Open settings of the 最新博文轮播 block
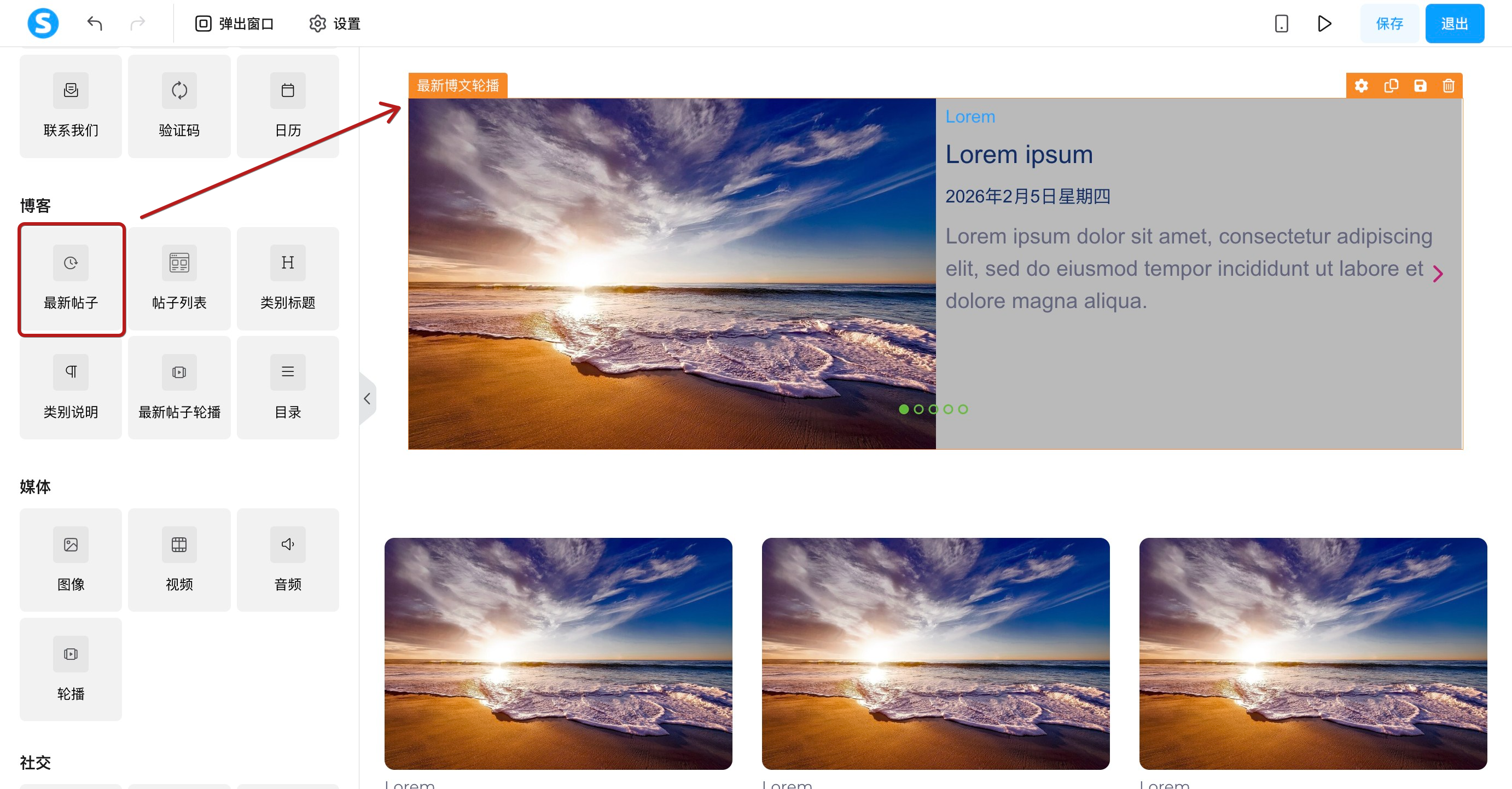This screenshot has width=1512, height=789. [x=1361, y=86]
